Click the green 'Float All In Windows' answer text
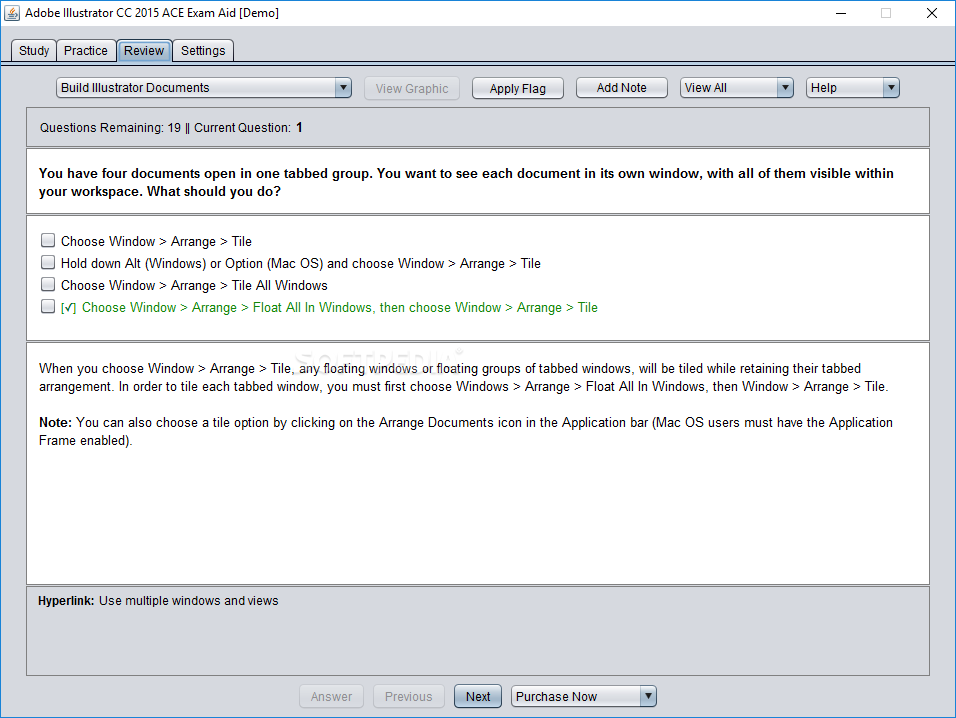956x718 pixels. click(340, 307)
